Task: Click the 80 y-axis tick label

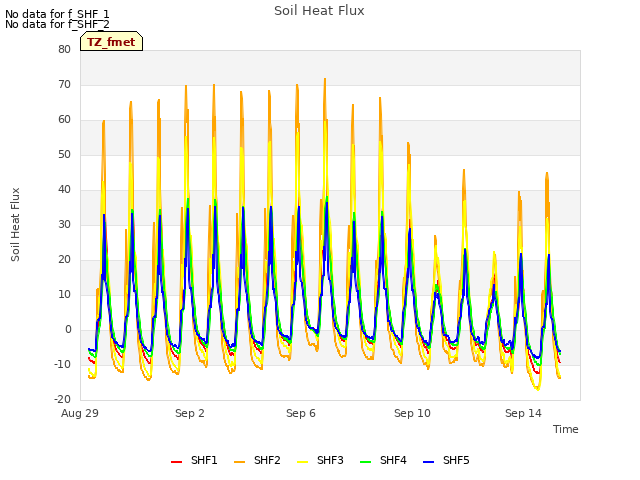Action: click(64, 49)
